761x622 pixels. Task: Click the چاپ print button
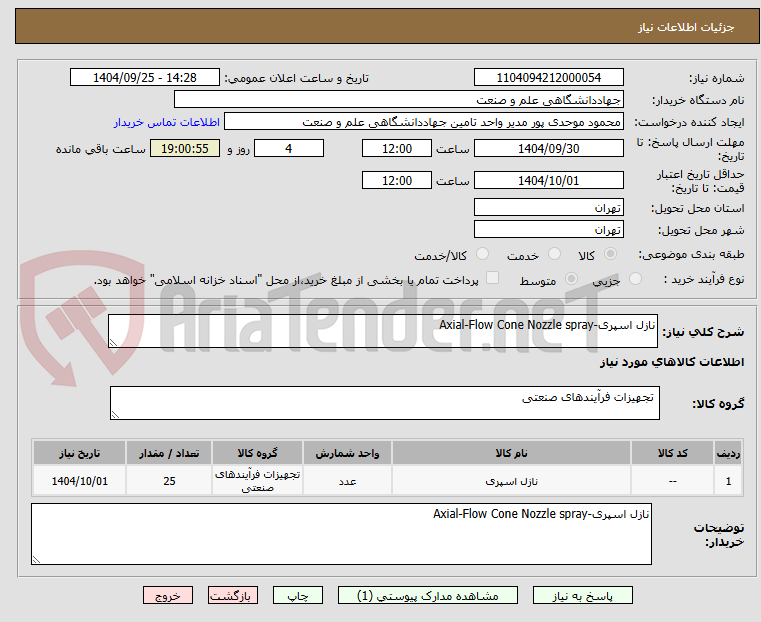[298, 595]
